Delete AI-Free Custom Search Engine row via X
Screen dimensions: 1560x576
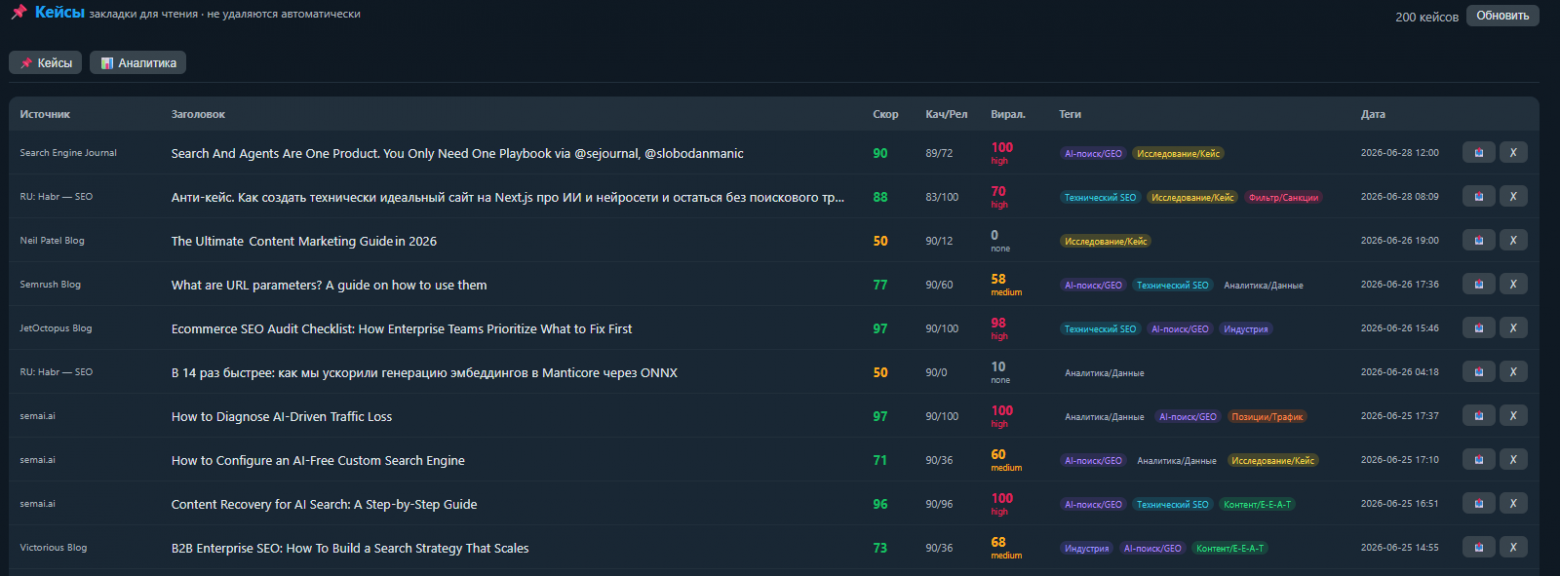click(x=1513, y=460)
